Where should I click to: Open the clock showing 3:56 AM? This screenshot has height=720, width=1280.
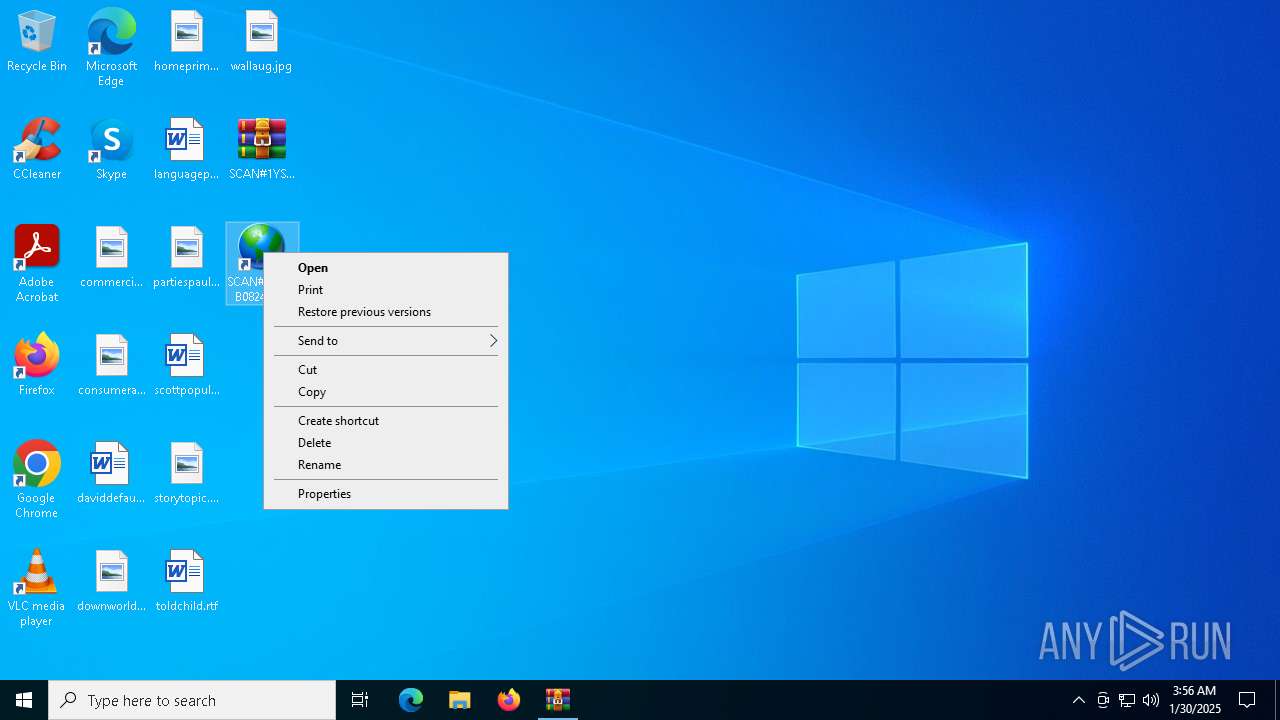[x=1195, y=700]
